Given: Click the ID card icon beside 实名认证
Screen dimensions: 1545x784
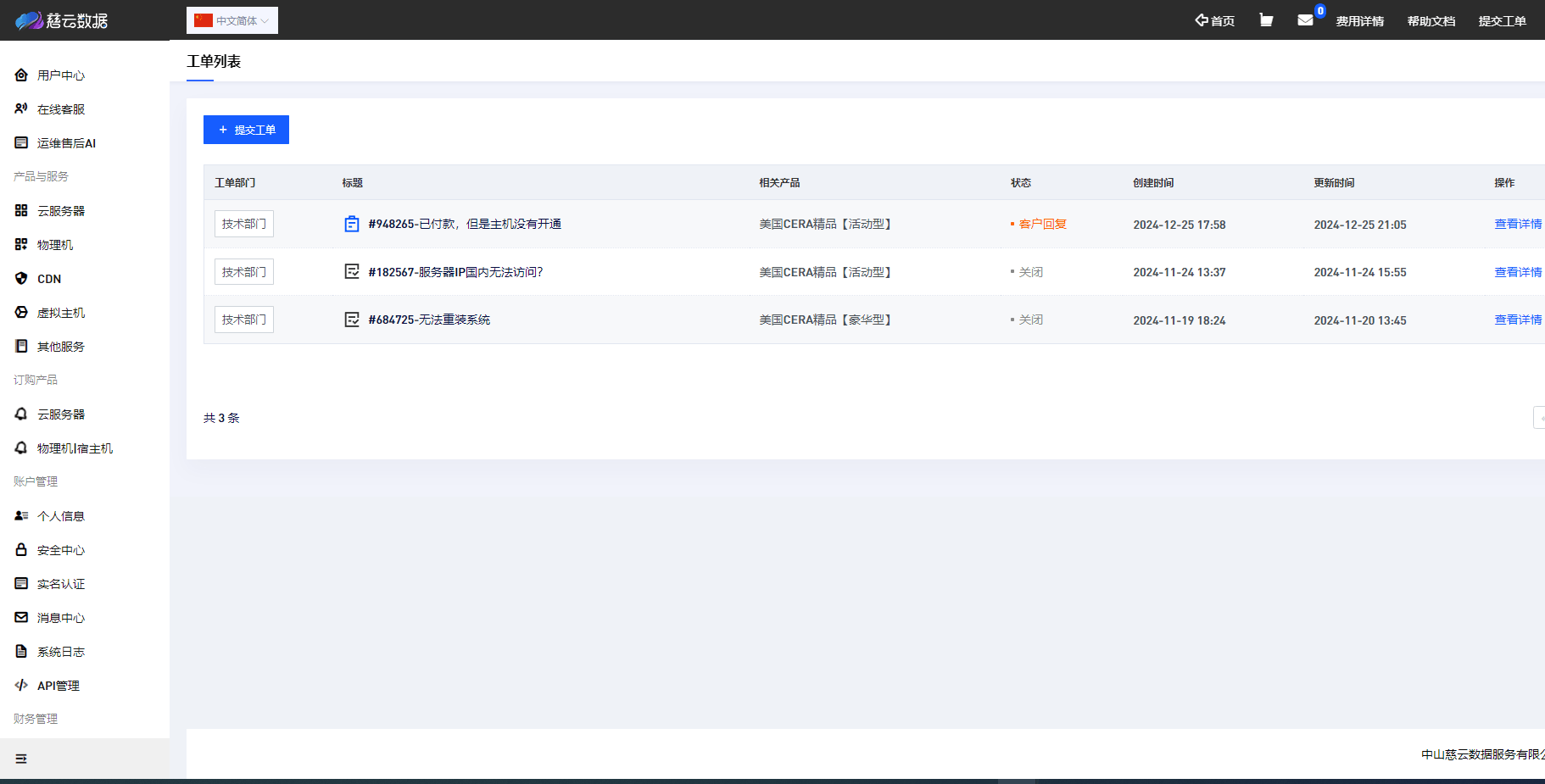Looking at the screenshot, I should point(21,583).
